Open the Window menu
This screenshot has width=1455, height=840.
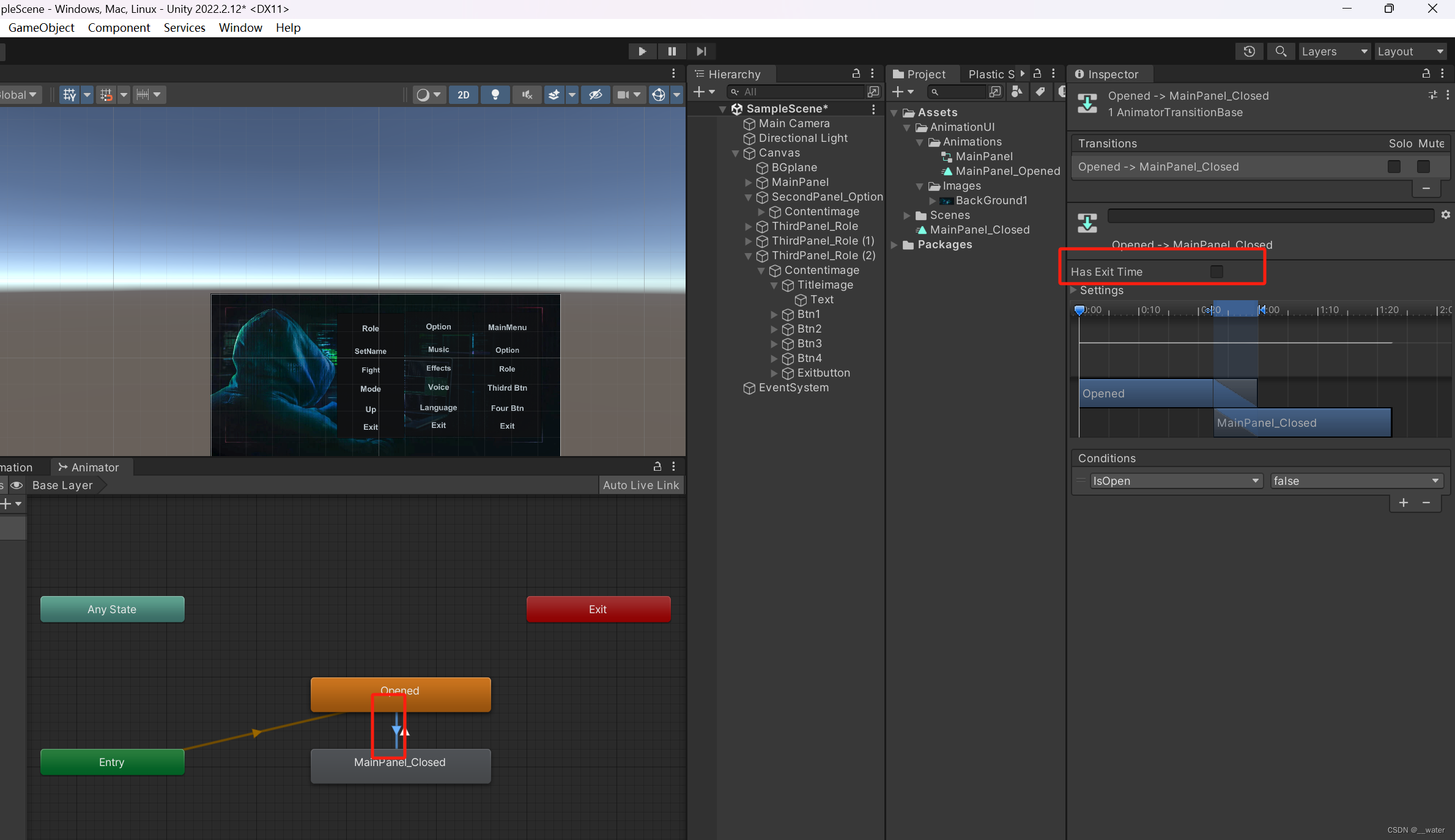coord(240,28)
